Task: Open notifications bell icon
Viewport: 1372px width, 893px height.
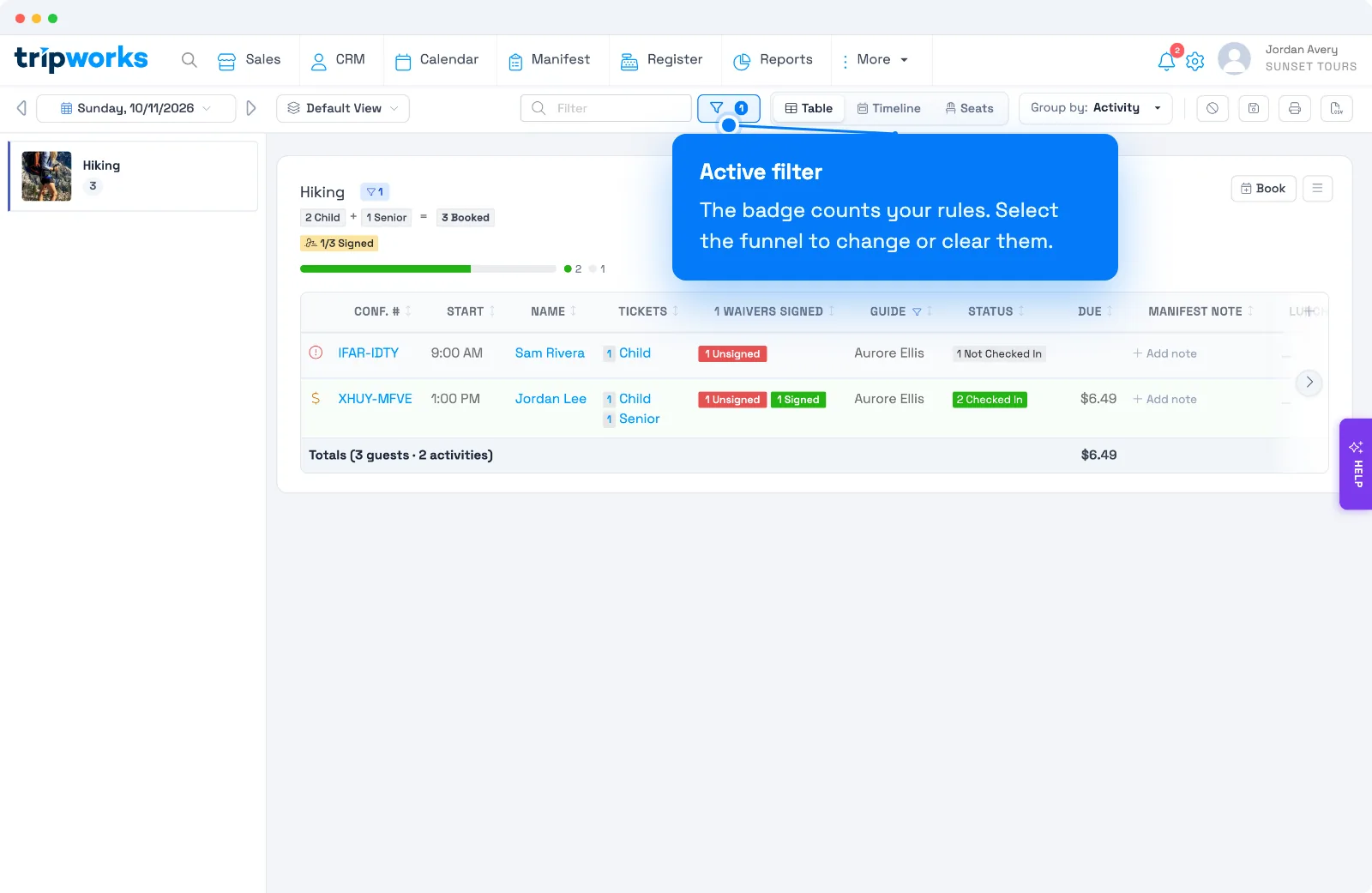Action: coord(1166,61)
